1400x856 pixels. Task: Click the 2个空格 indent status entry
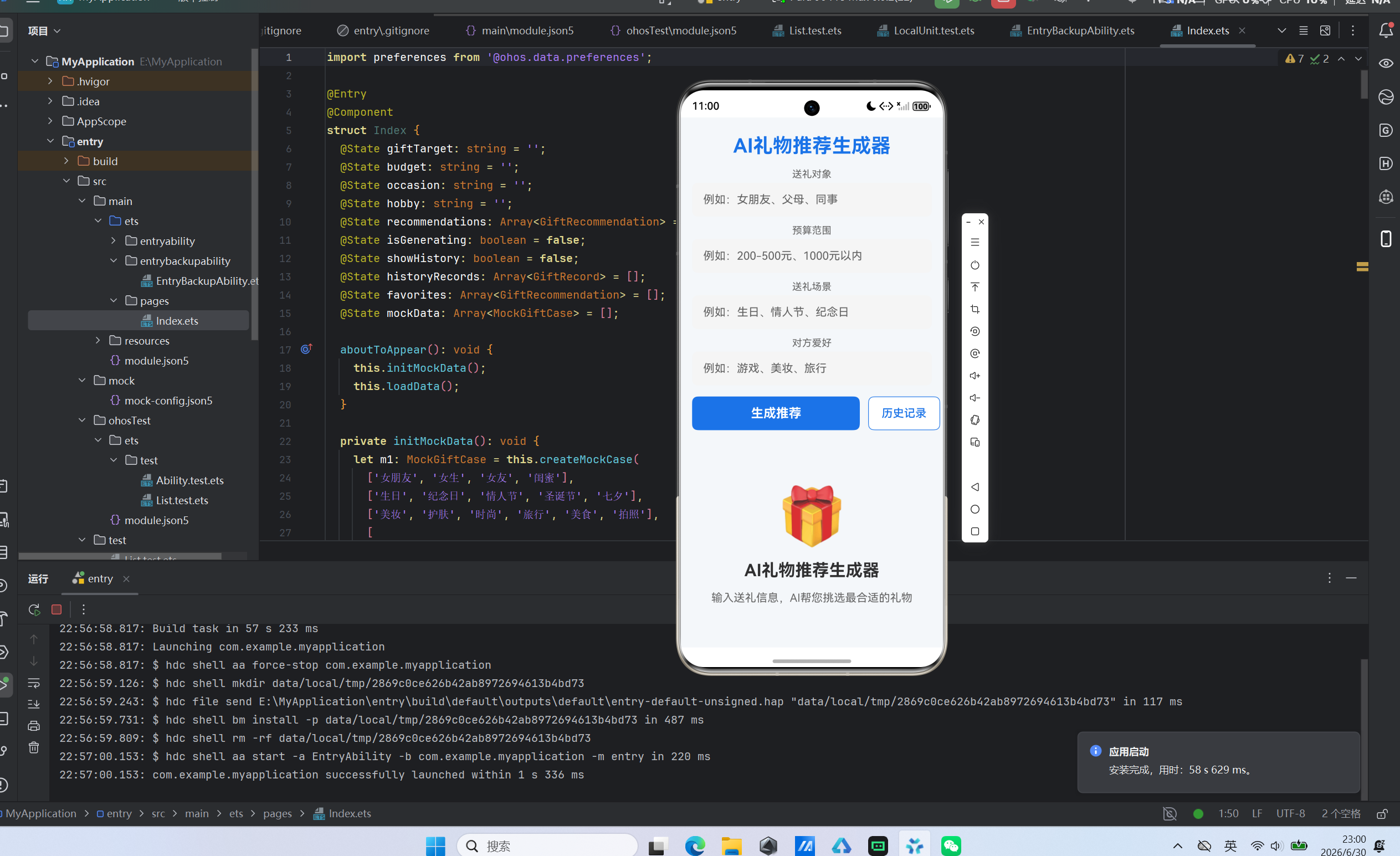(x=1341, y=814)
